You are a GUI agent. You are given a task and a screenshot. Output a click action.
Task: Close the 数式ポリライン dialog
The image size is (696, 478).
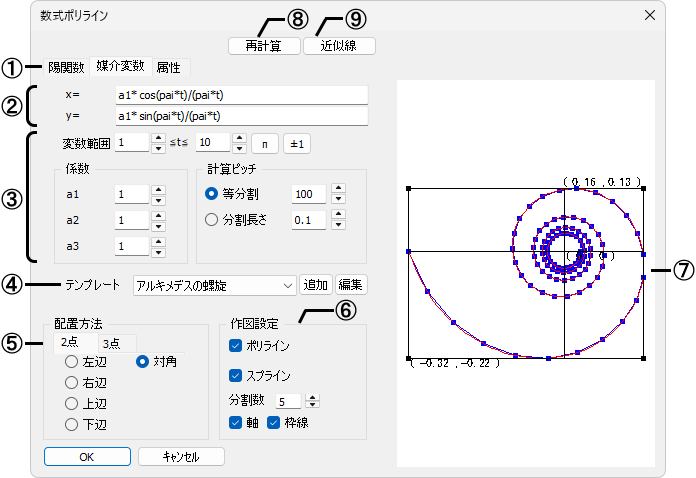pos(650,16)
